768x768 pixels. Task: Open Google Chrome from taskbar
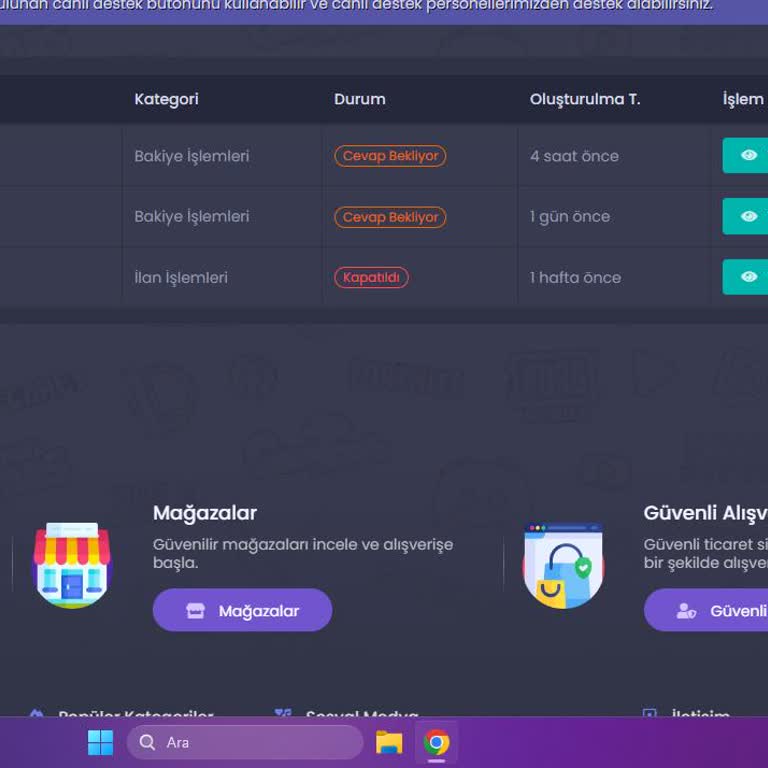tap(436, 743)
